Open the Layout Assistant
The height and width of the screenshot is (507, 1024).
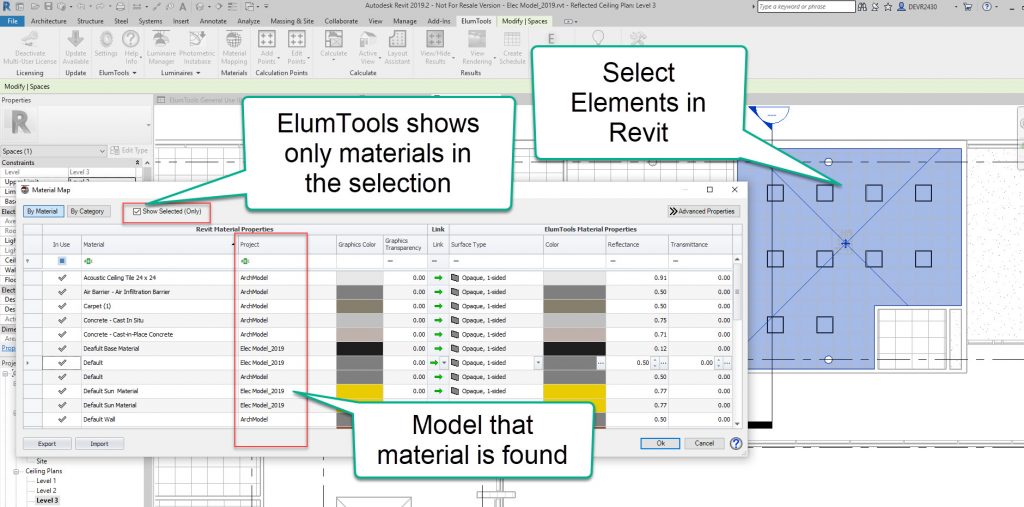397,39
